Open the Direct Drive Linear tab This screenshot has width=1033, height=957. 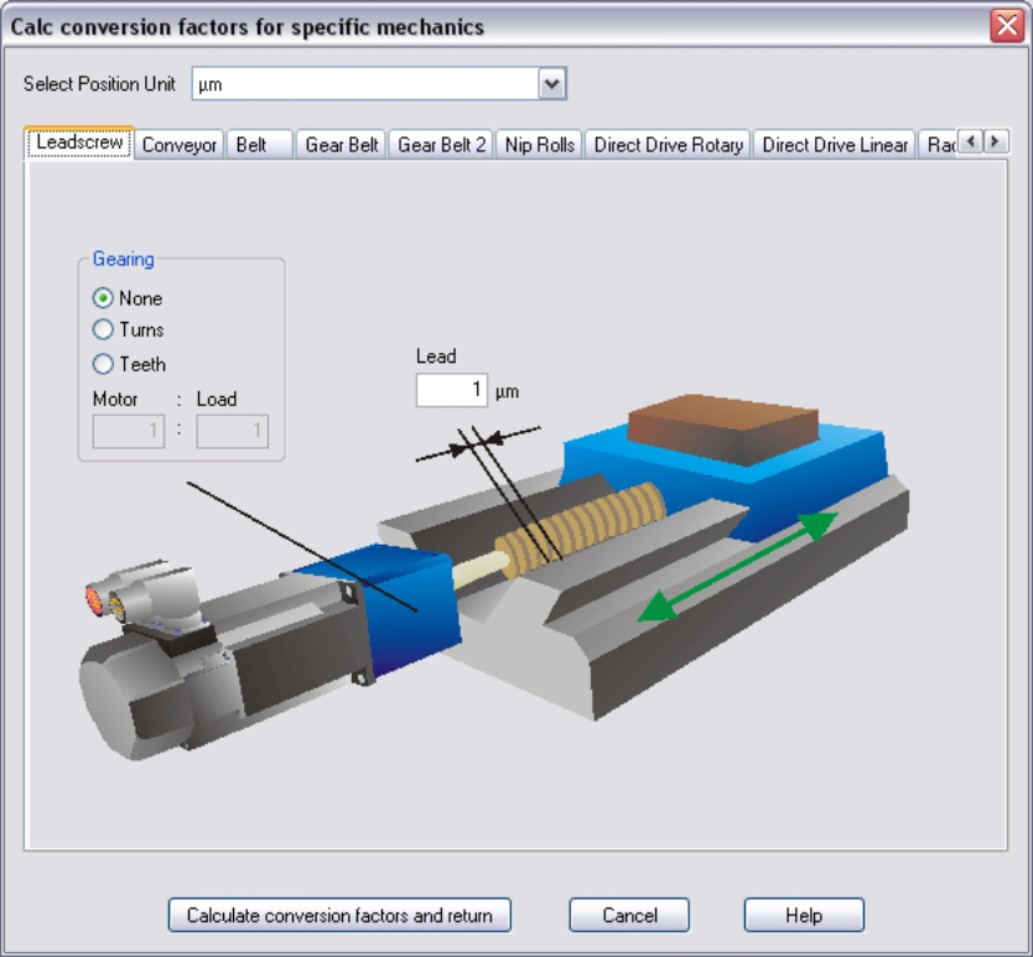point(835,145)
